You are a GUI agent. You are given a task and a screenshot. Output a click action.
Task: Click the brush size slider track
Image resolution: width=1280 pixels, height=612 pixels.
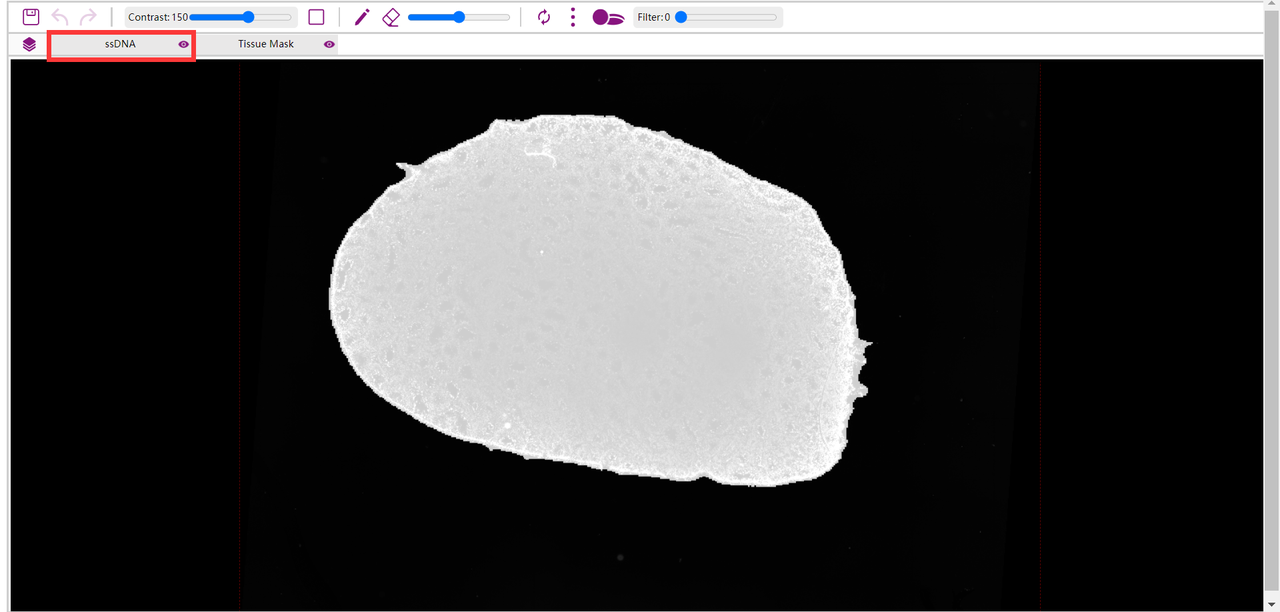(x=459, y=17)
